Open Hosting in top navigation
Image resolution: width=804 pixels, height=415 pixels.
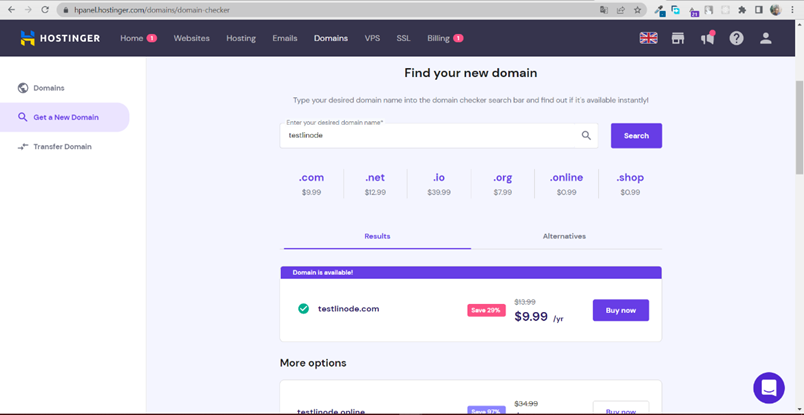click(x=241, y=38)
